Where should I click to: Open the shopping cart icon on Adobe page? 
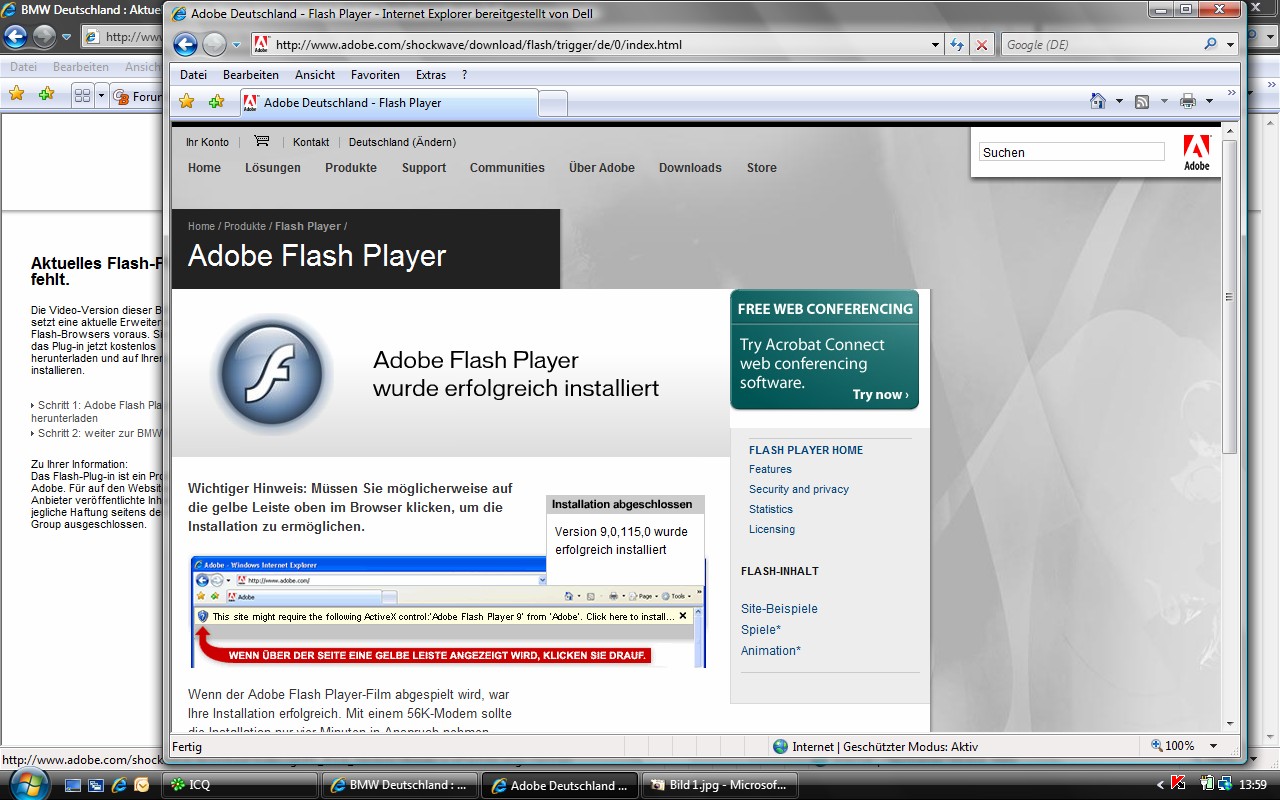coord(261,141)
